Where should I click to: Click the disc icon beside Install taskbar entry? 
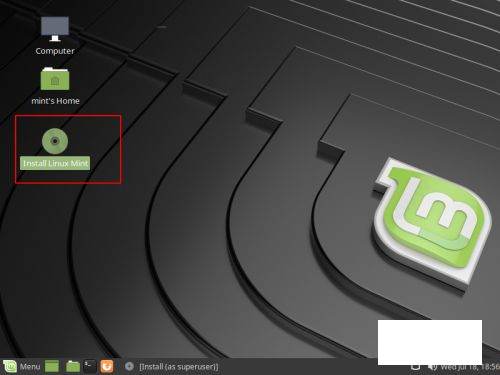pos(129,366)
